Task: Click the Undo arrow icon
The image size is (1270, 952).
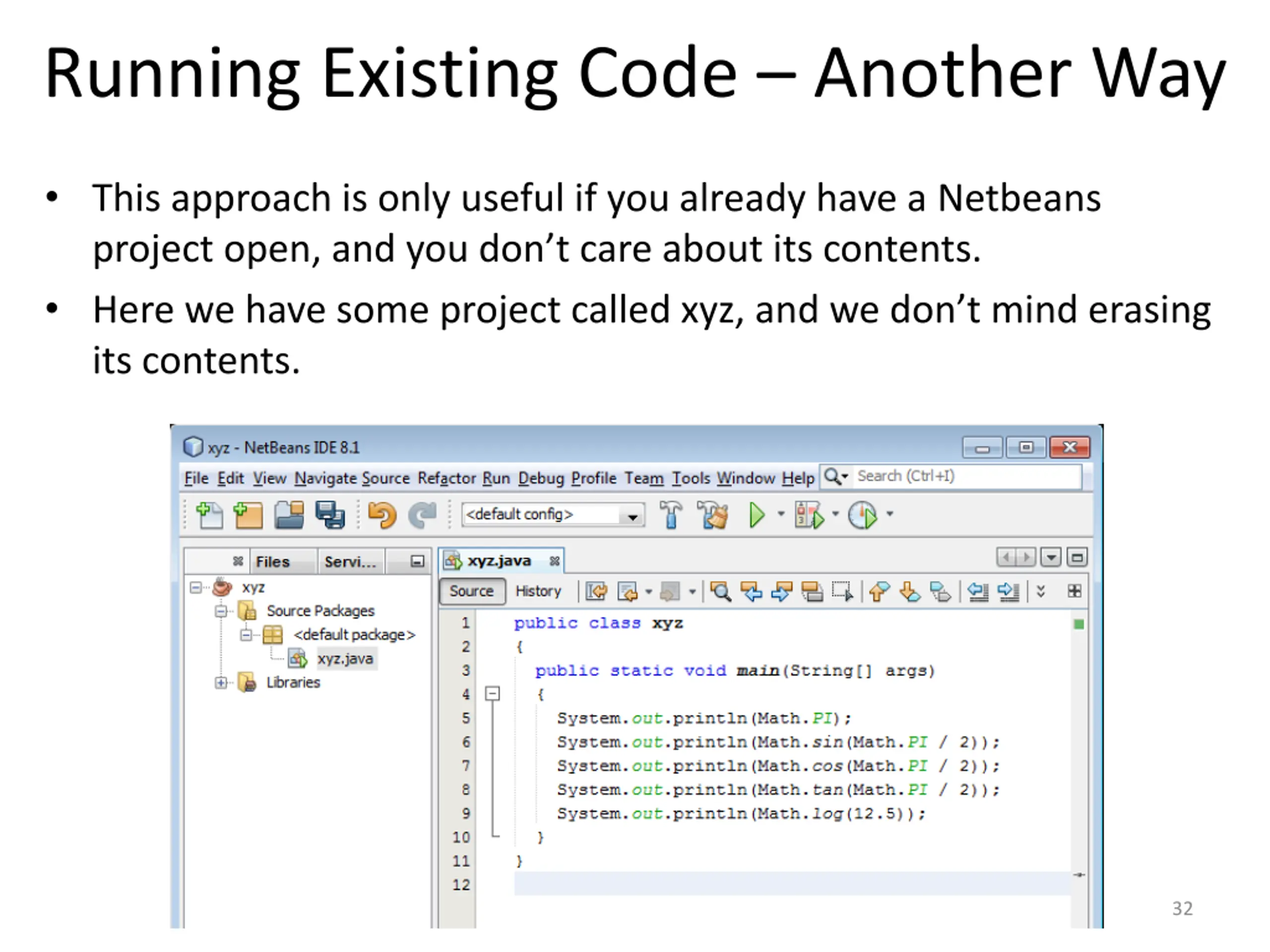Action: pyautogui.click(x=382, y=515)
